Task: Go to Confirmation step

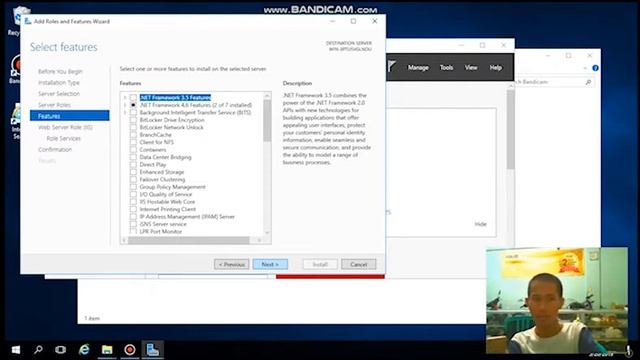Action: [55, 149]
